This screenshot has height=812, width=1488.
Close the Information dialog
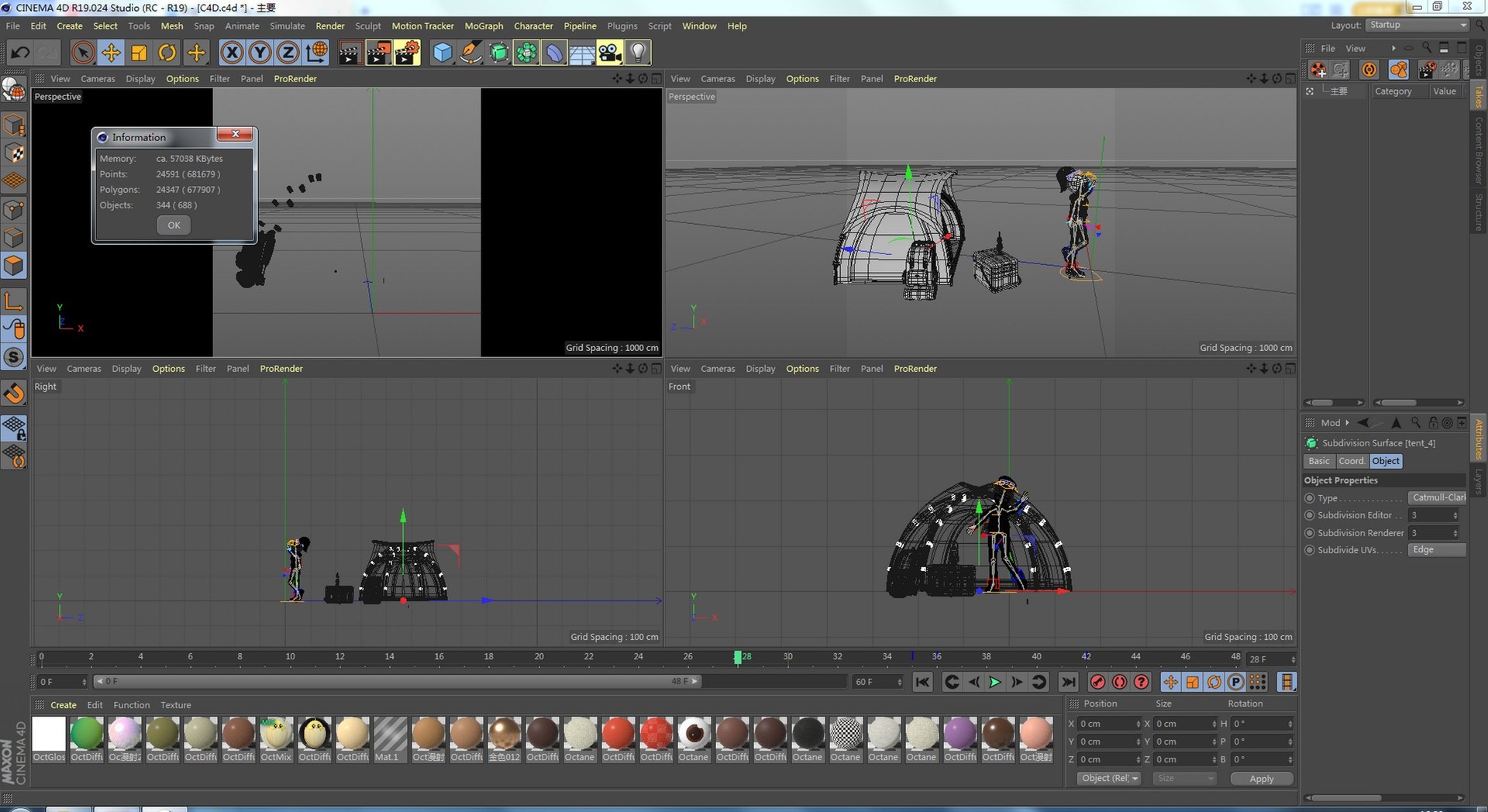point(236,134)
